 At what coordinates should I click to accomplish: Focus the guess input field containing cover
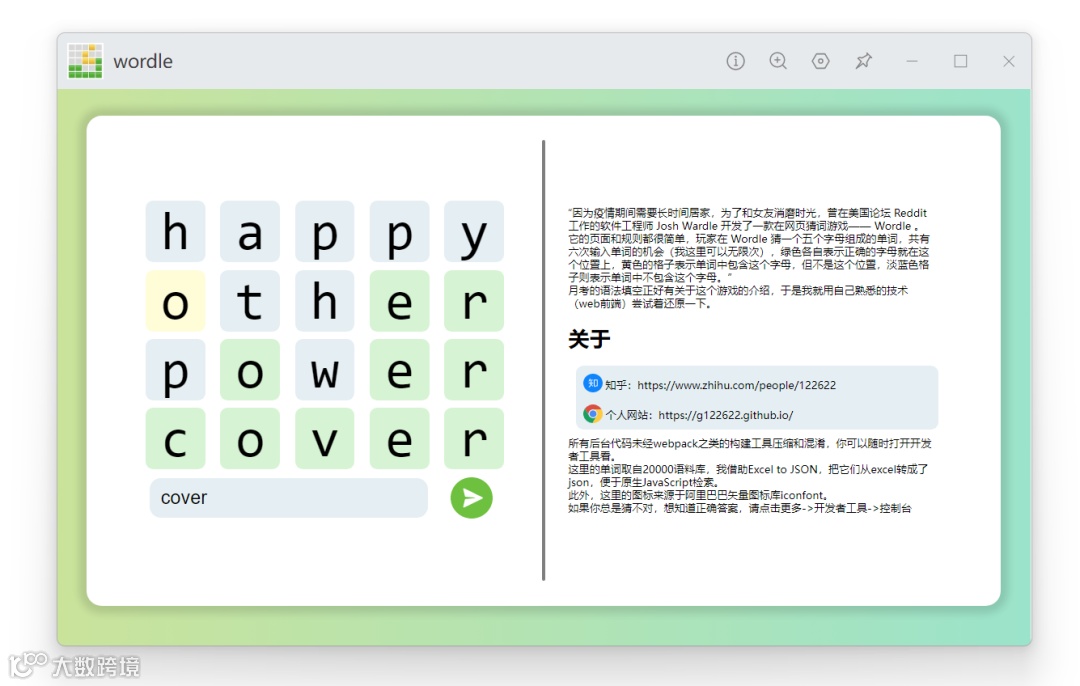tap(289, 497)
